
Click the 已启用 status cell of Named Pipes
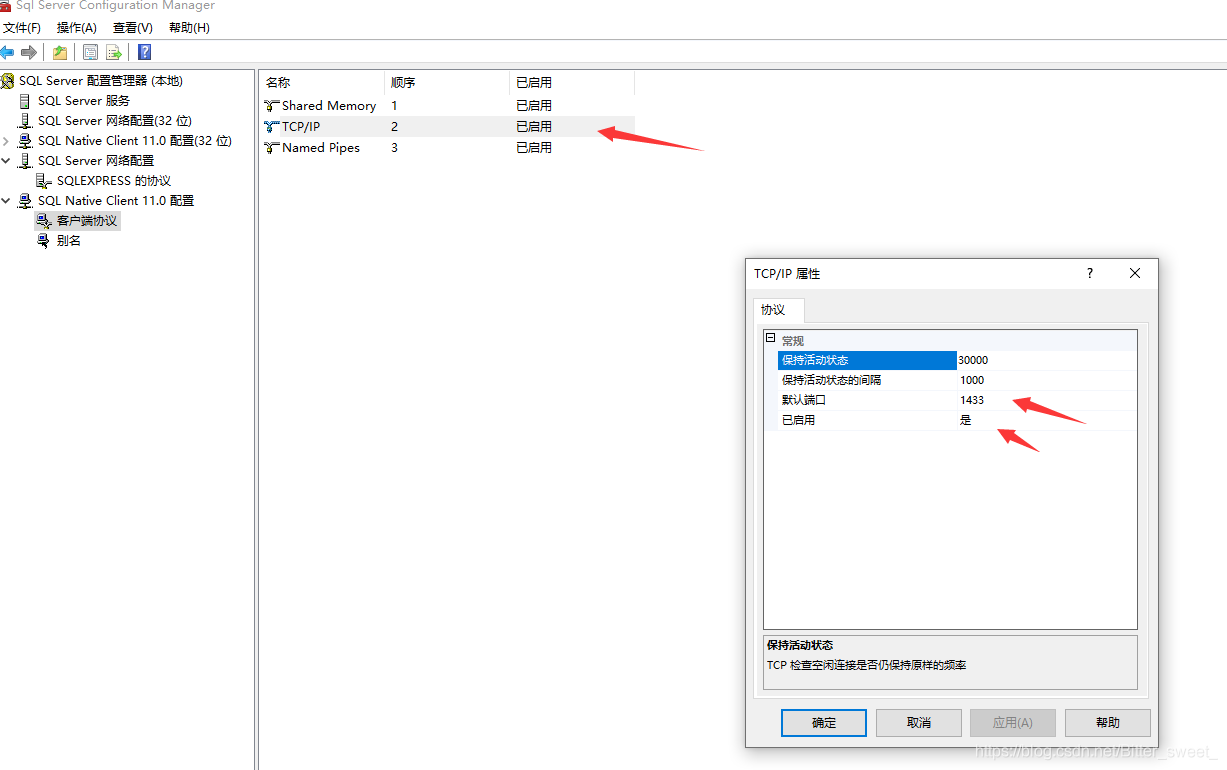click(534, 147)
